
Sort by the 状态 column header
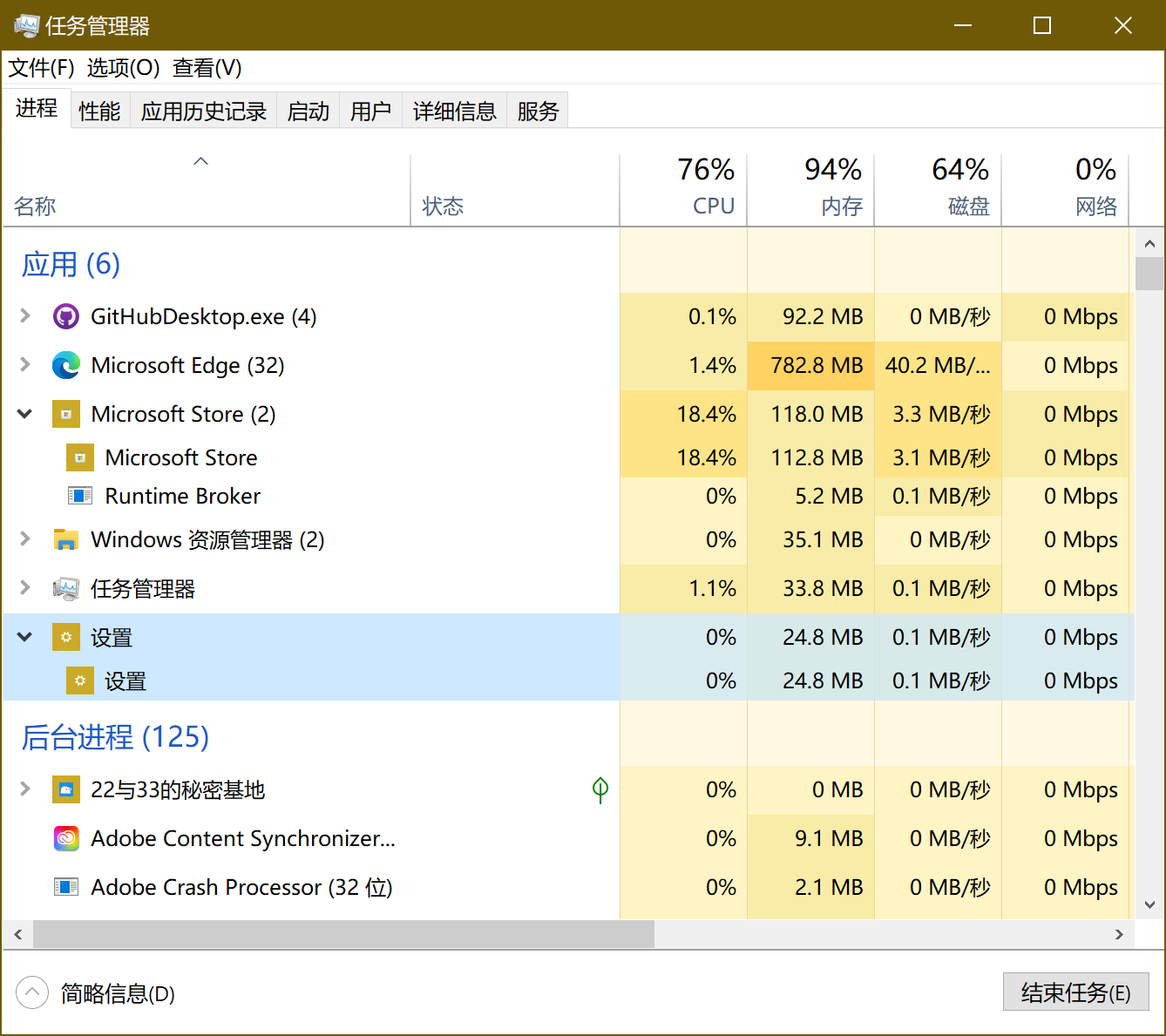click(515, 190)
